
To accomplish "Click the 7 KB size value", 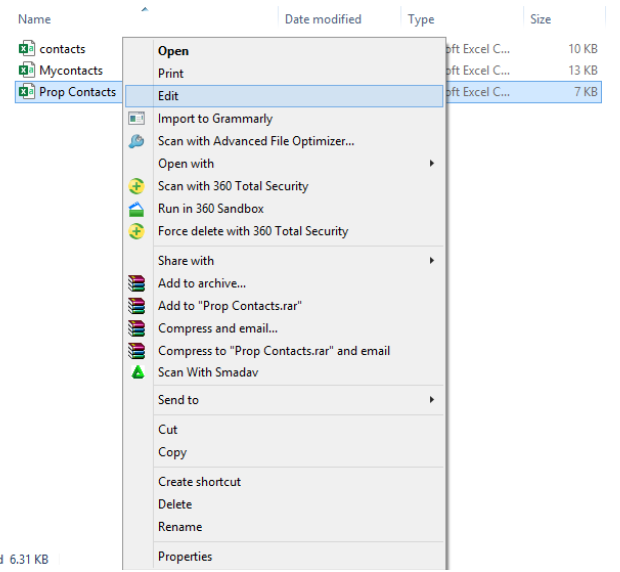I will pyautogui.click(x=586, y=92).
